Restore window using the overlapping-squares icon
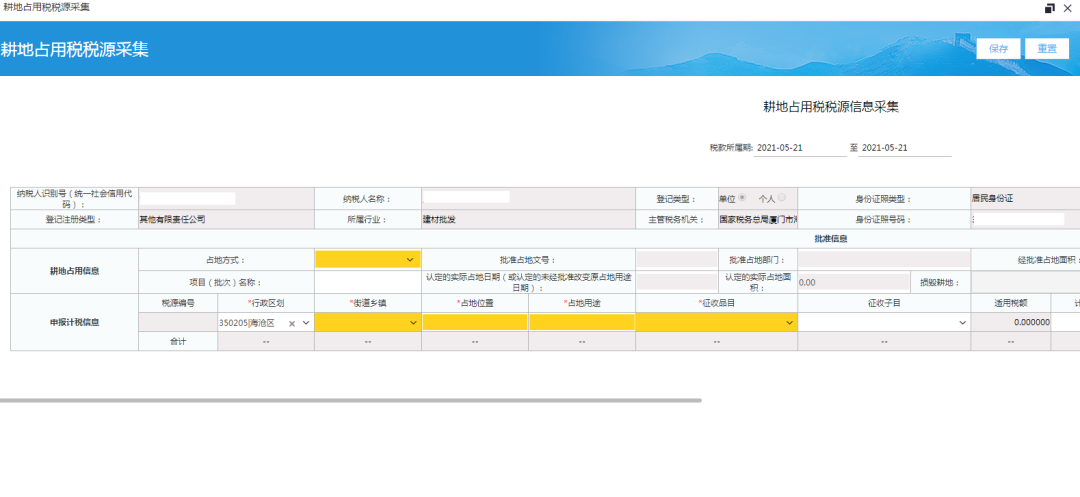This screenshot has width=1080, height=497. pos(1049,8)
